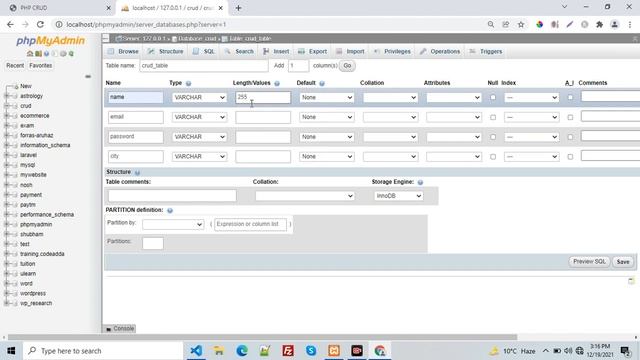The image size is (640, 360).
Task: Open share page icon in address bar
Action: coord(506,24)
